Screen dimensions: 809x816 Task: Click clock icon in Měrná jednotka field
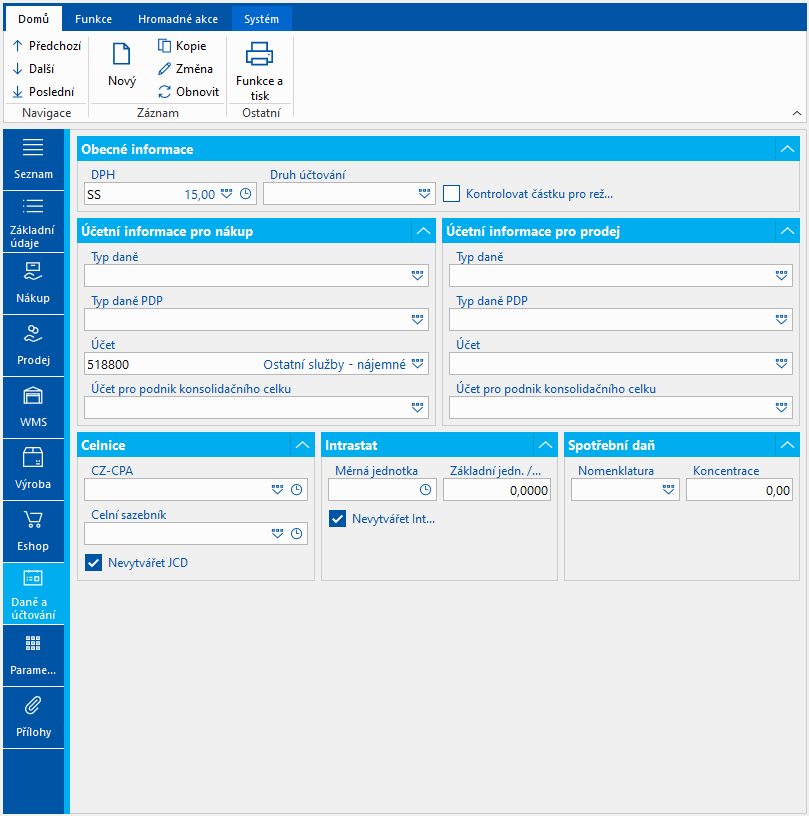click(426, 490)
